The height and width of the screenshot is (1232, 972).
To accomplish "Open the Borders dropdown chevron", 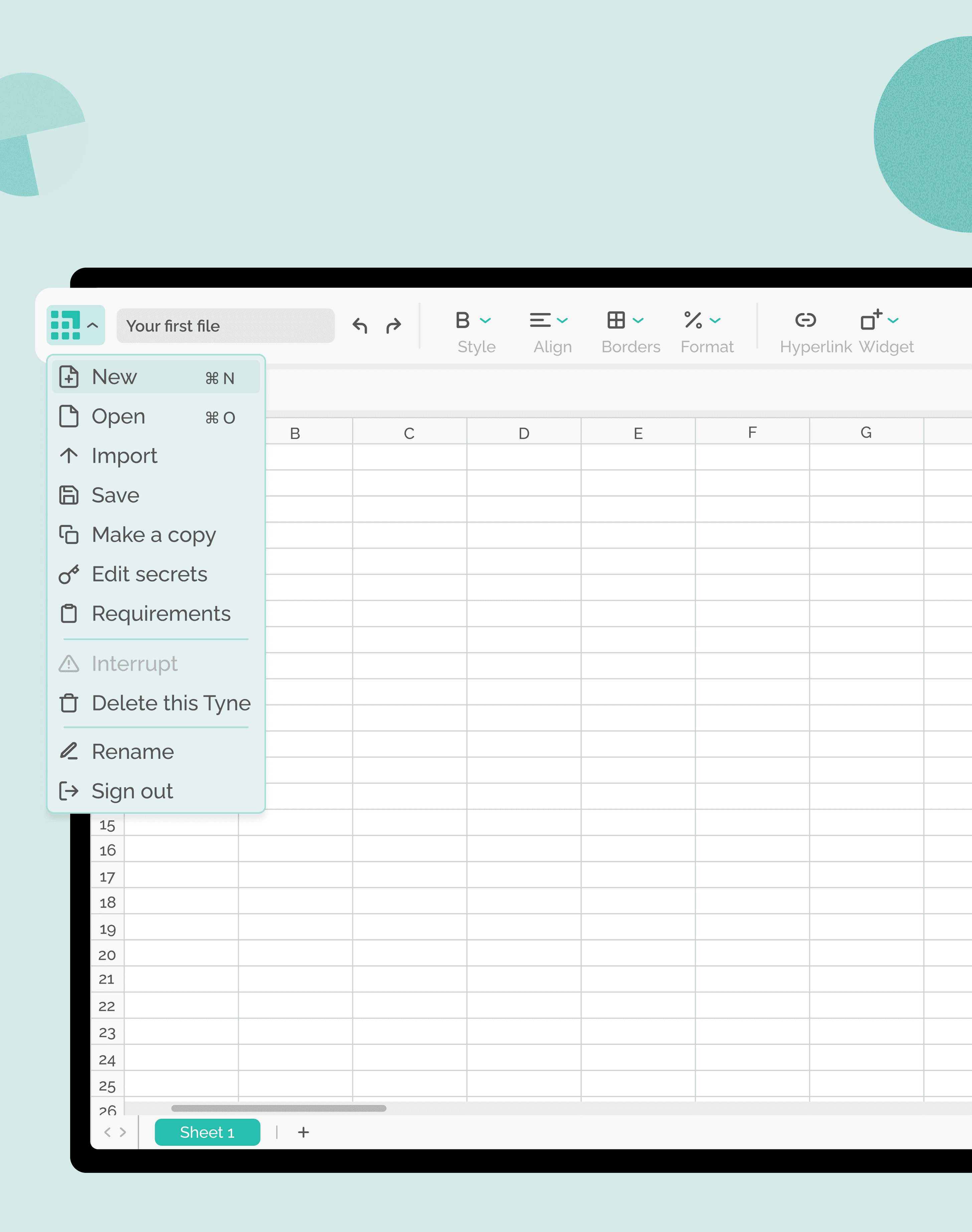I will click(x=639, y=320).
